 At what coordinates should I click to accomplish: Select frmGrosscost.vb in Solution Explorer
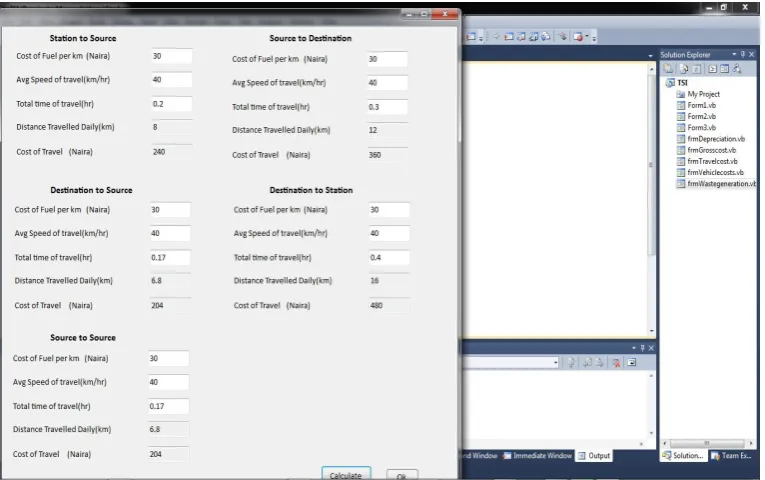[711, 150]
